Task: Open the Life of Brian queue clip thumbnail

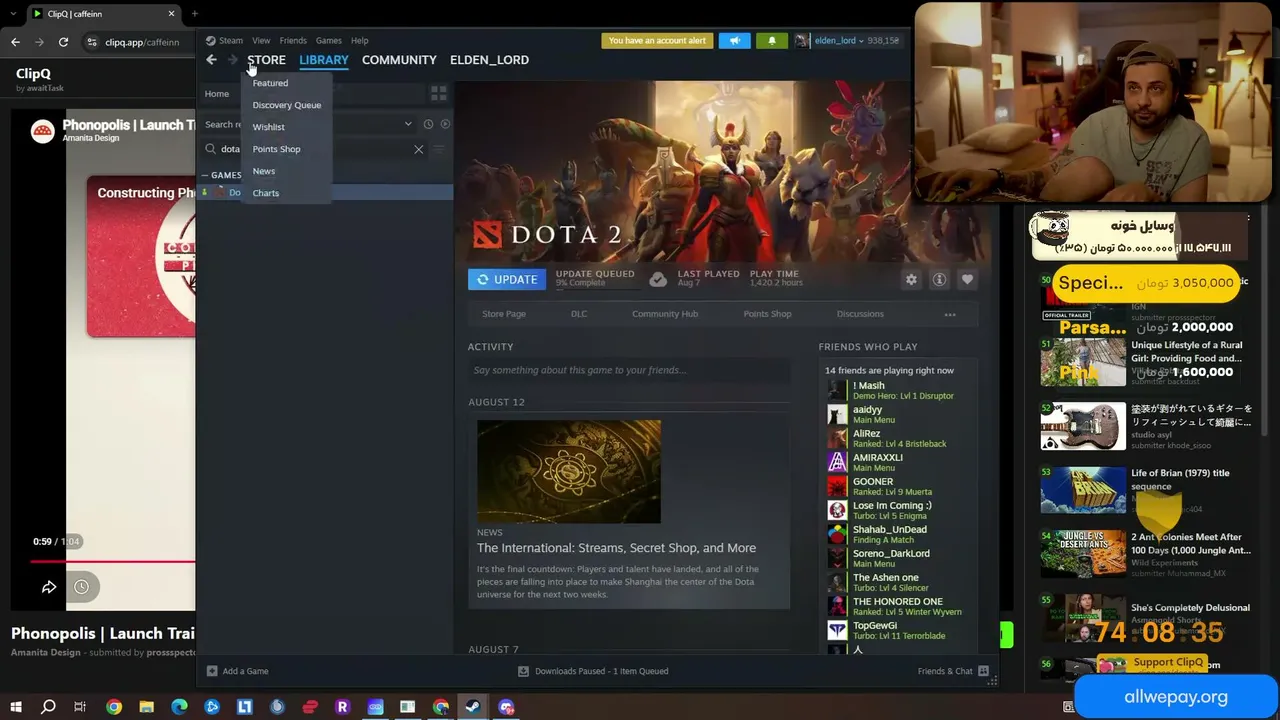Action: (x=1083, y=489)
